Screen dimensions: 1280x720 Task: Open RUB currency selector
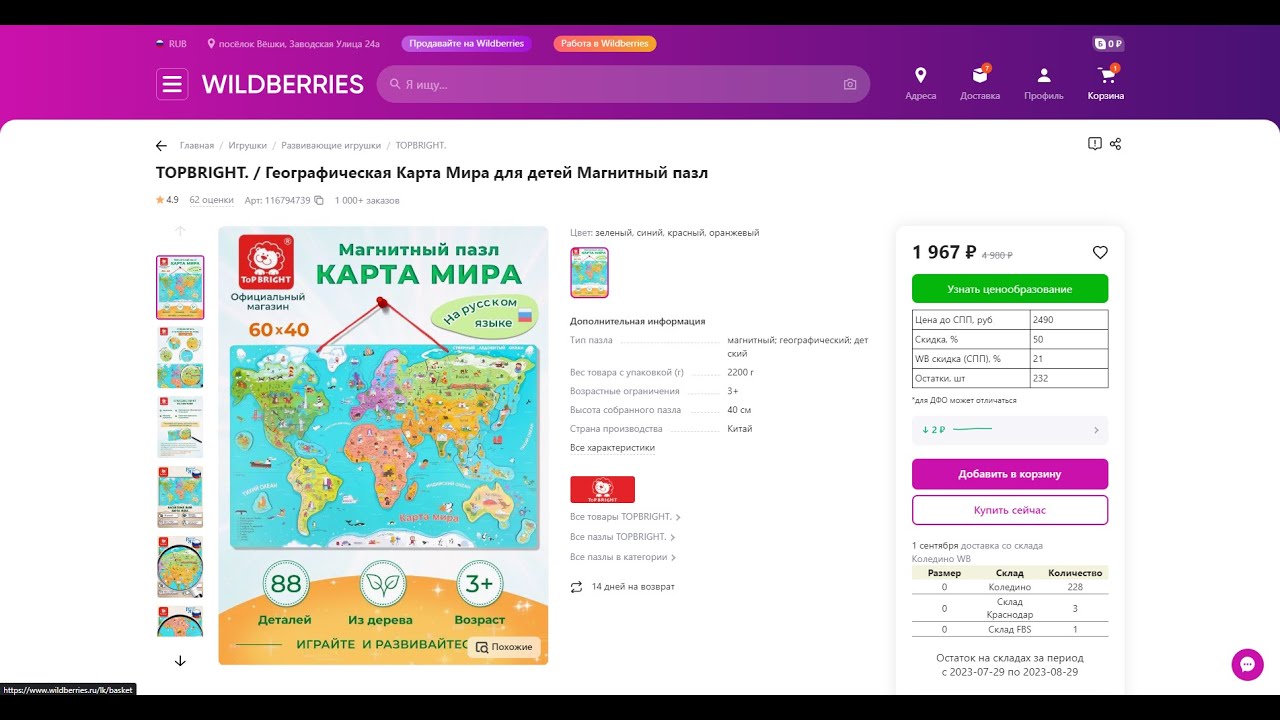tap(171, 44)
